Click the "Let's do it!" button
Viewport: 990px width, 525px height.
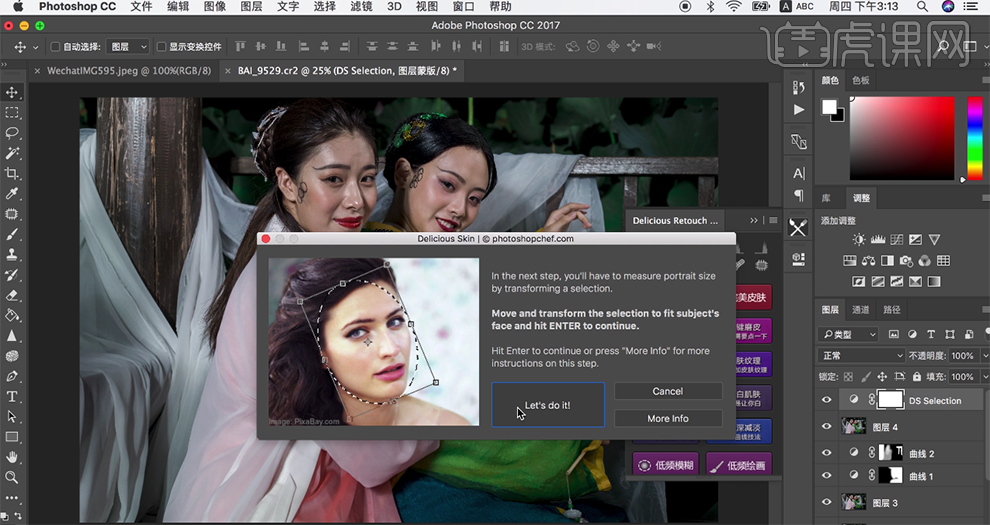(547, 405)
